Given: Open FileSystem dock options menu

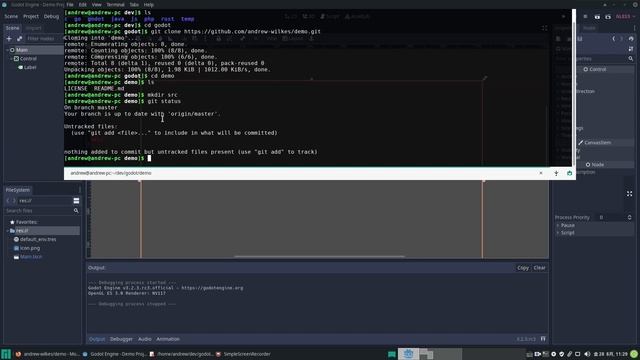Looking at the screenshot, I should pyautogui.click(x=80, y=190).
